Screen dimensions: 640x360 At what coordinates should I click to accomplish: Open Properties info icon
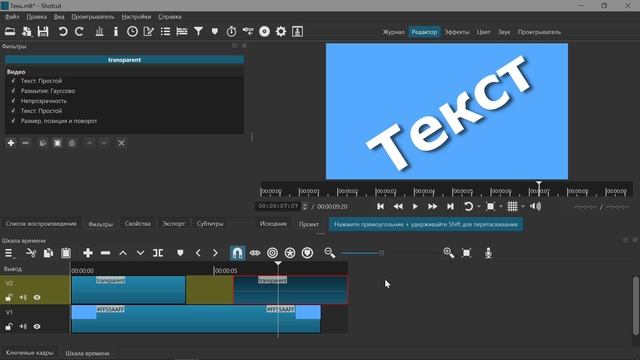point(116,32)
